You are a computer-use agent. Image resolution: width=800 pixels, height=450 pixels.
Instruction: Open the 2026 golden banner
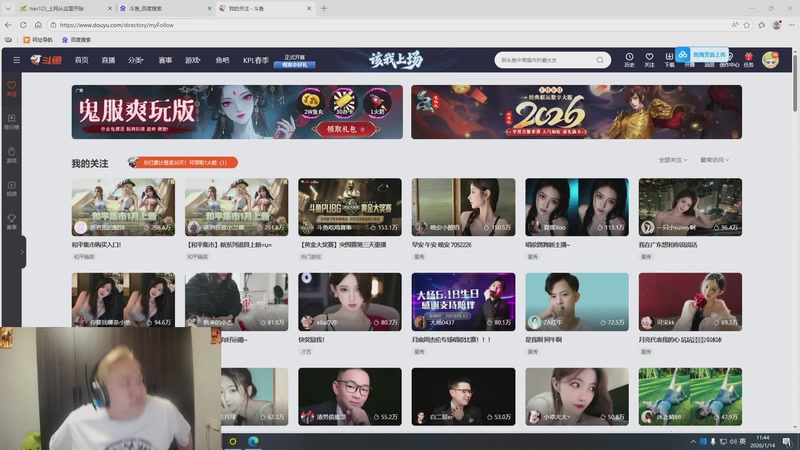click(577, 112)
